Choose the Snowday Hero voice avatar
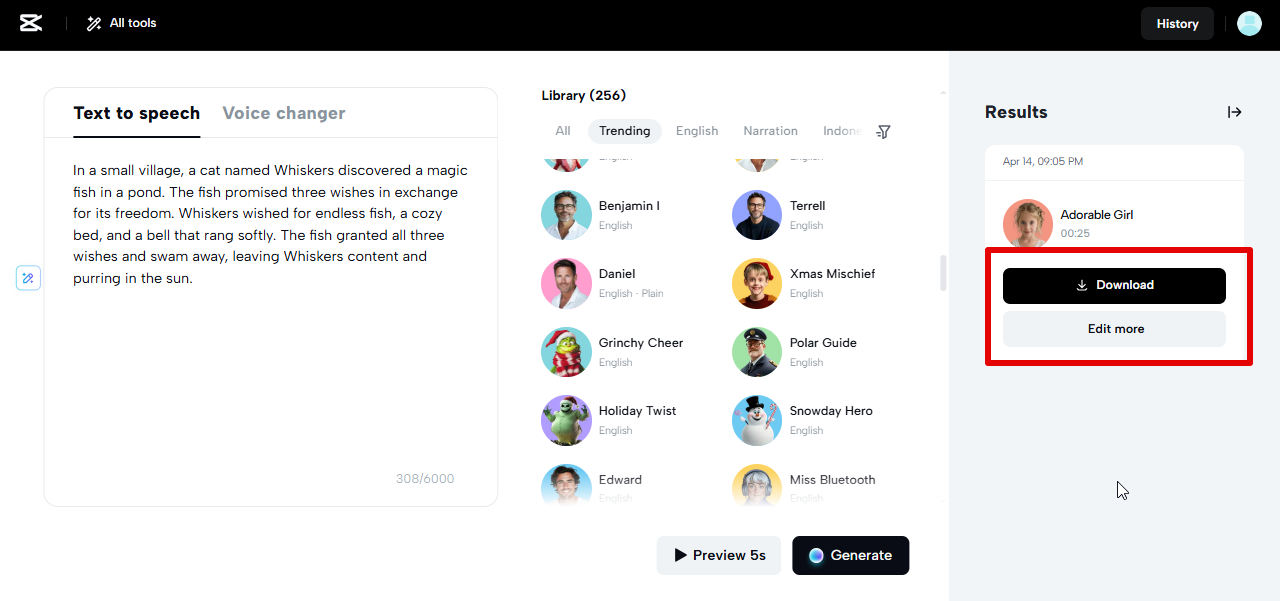This screenshot has width=1280, height=601. tap(757, 420)
